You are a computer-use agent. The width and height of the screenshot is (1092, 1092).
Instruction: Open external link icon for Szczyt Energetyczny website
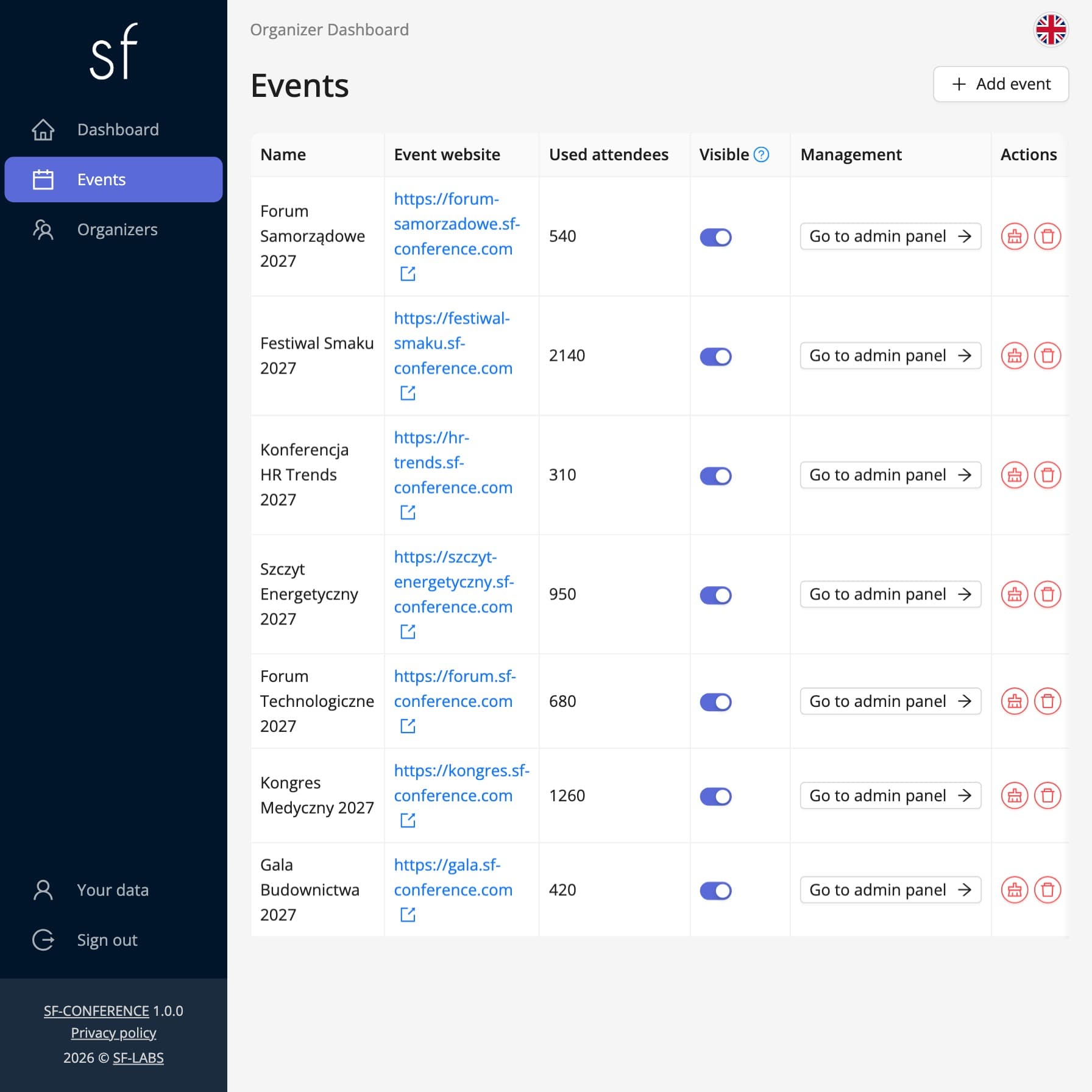(x=408, y=632)
